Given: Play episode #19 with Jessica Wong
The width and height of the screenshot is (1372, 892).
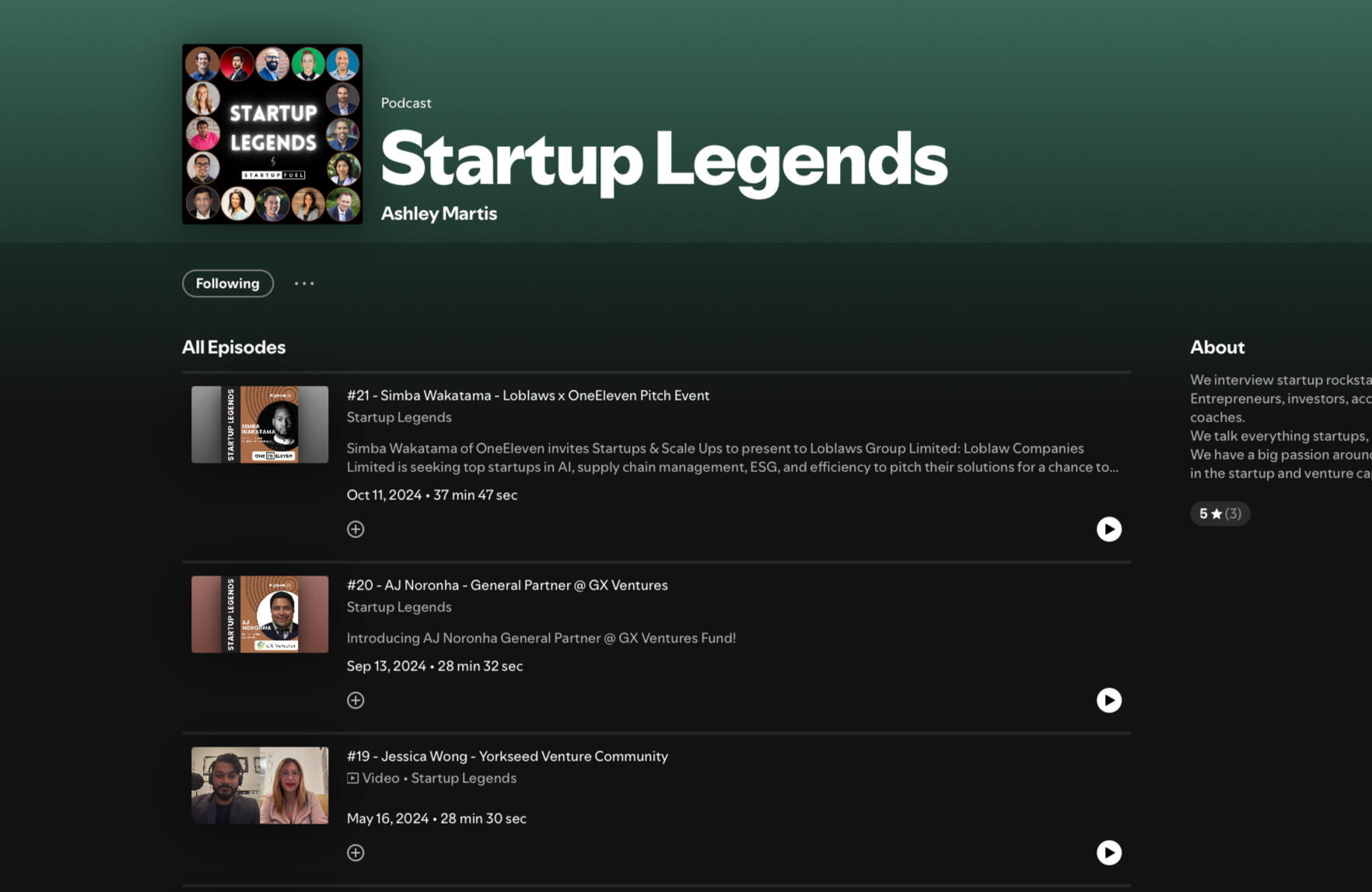Looking at the screenshot, I should [x=1108, y=852].
